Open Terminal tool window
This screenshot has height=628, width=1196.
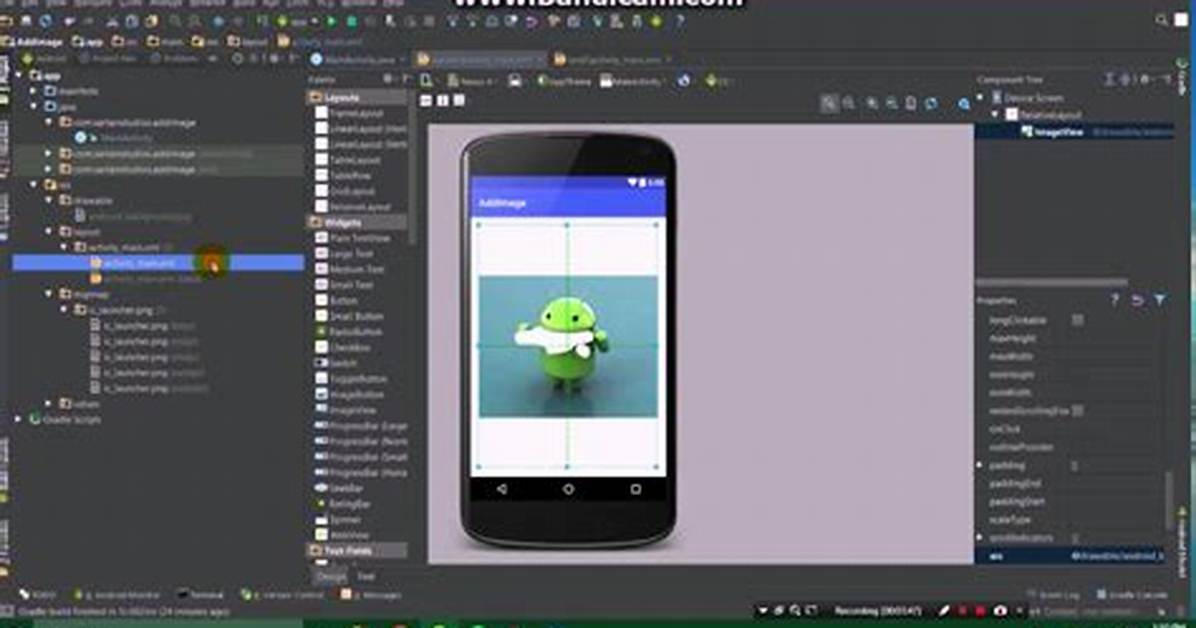[200, 594]
